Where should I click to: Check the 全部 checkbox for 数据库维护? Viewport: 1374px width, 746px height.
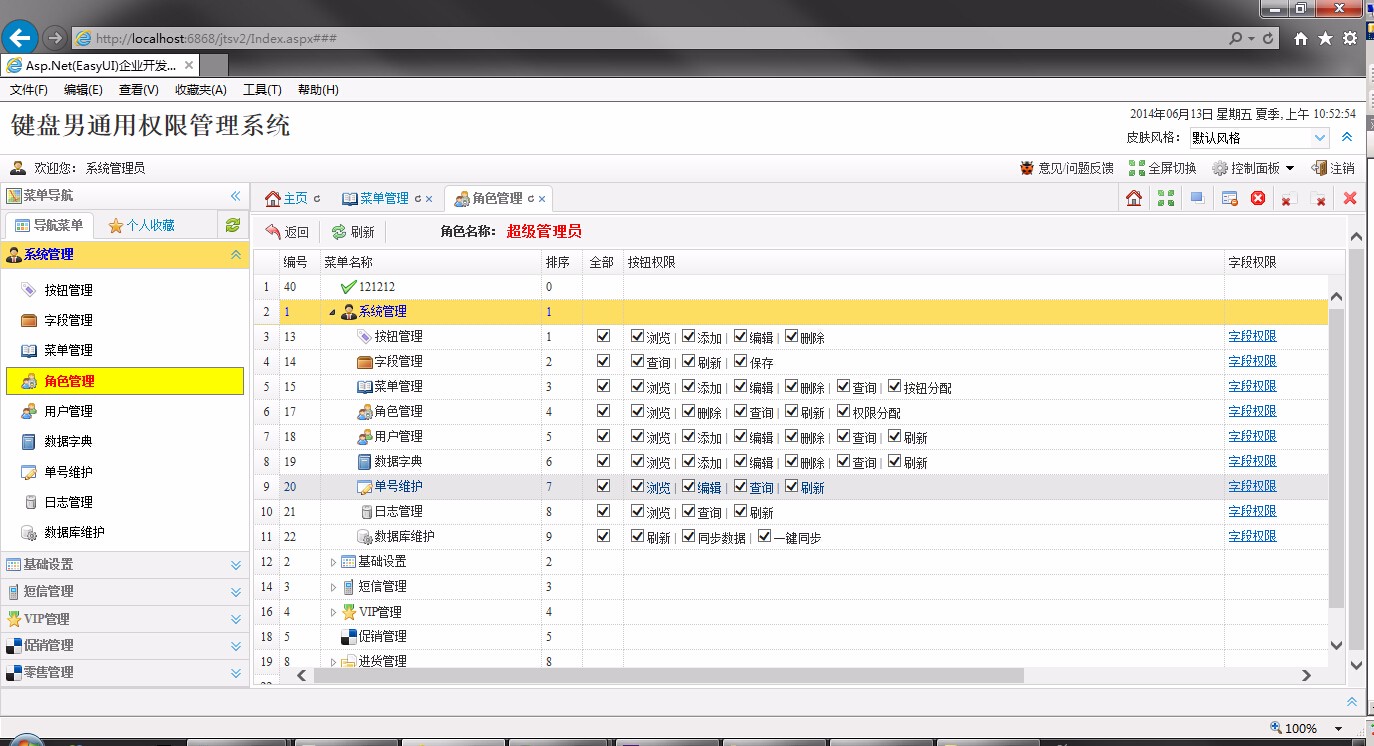pos(603,536)
